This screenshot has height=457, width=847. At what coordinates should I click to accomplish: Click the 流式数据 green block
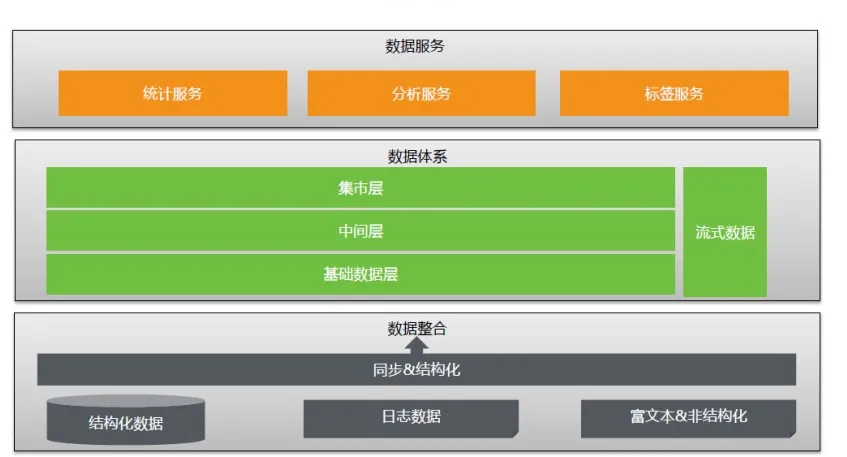[x=725, y=232]
